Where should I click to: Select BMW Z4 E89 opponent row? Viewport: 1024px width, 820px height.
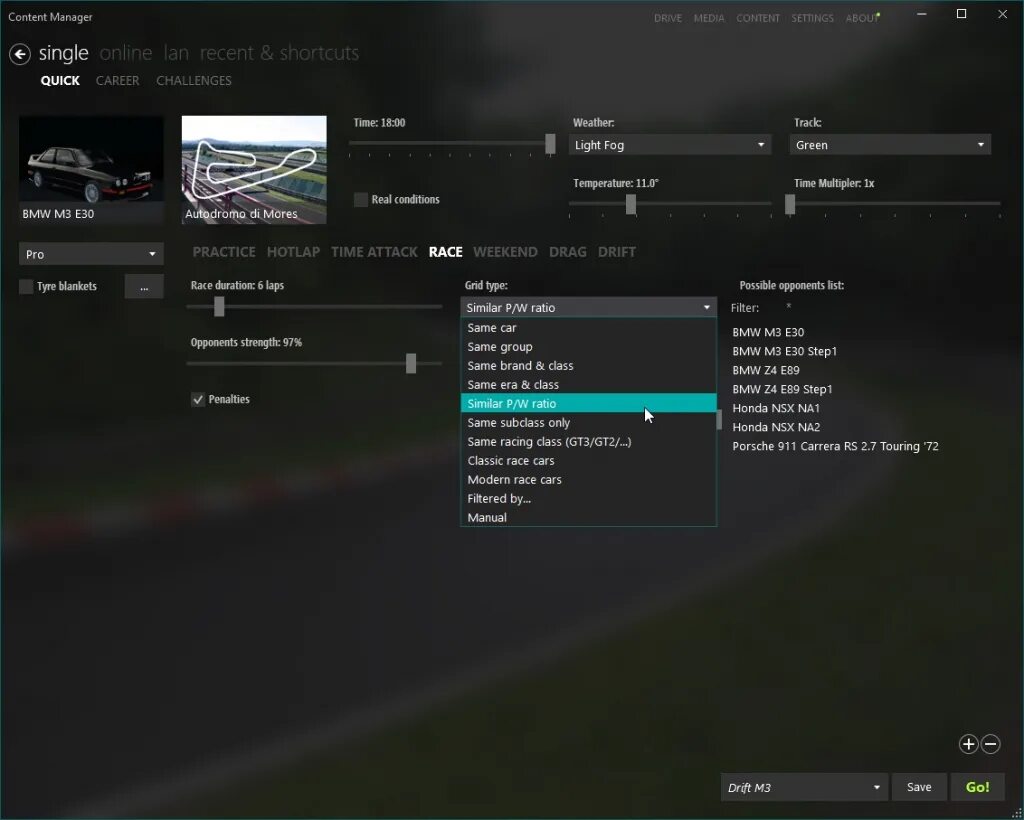point(765,370)
